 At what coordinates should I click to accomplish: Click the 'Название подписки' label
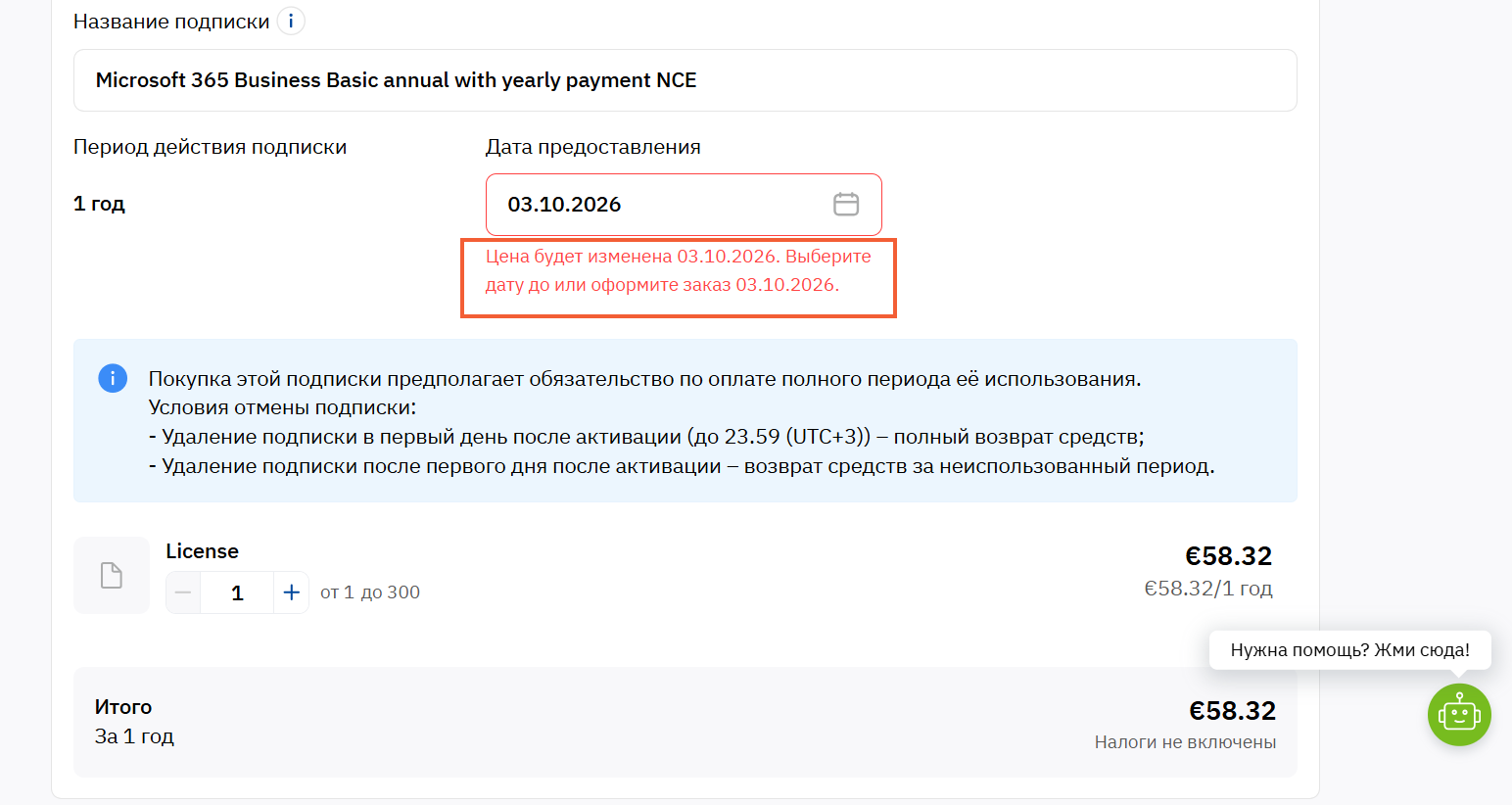tap(171, 22)
